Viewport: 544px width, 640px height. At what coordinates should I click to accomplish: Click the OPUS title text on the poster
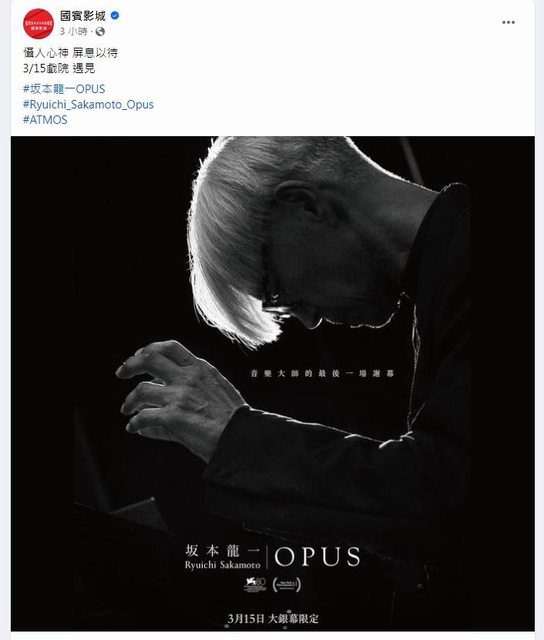coord(318,556)
